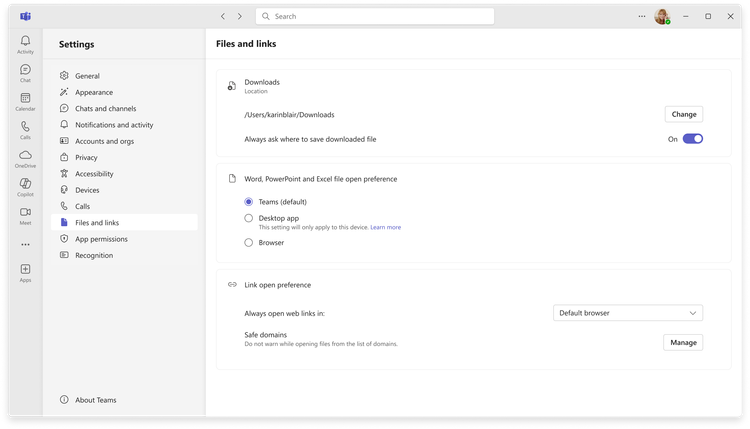Click the Settings panel heading
This screenshot has width=750, height=429.
point(77,44)
